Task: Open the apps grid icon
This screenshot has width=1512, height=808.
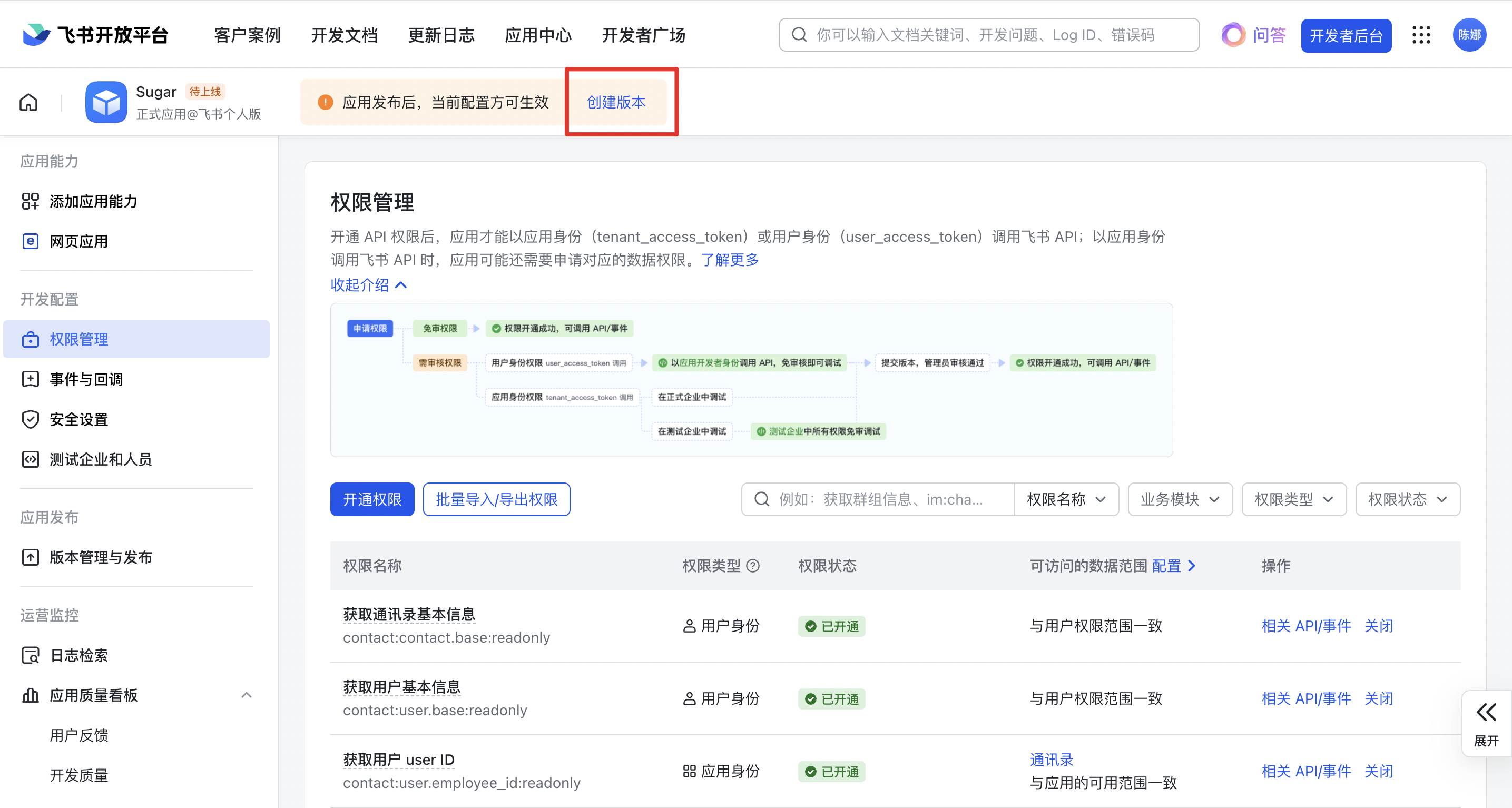Action: [x=1421, y=35]
